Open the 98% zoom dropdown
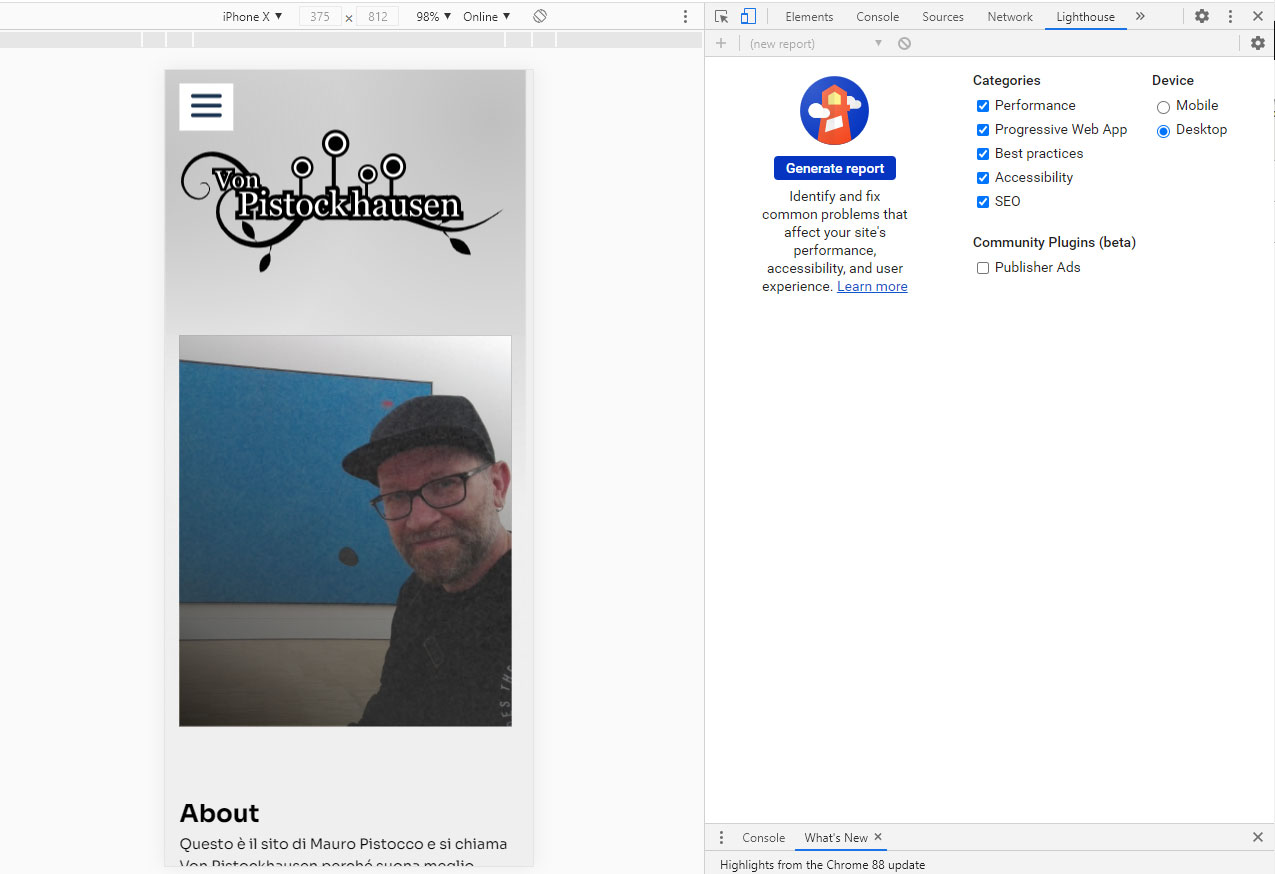 click(x=433, y=17)
